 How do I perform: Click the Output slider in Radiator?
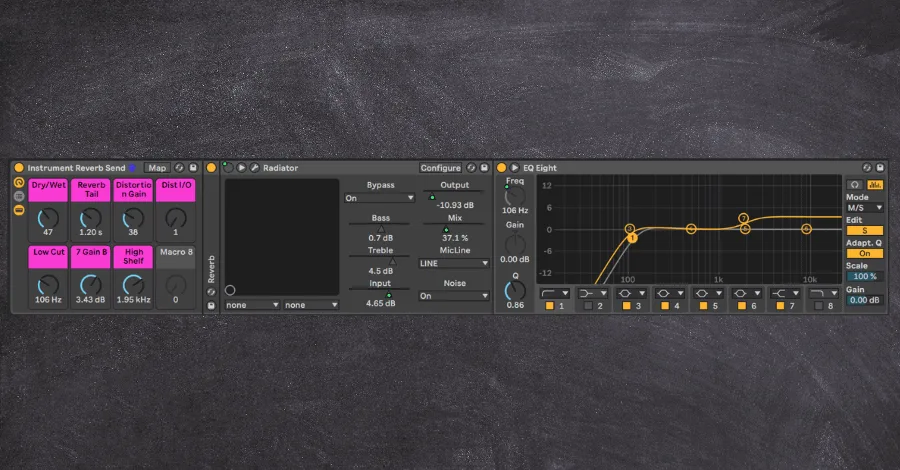point(455,196)
